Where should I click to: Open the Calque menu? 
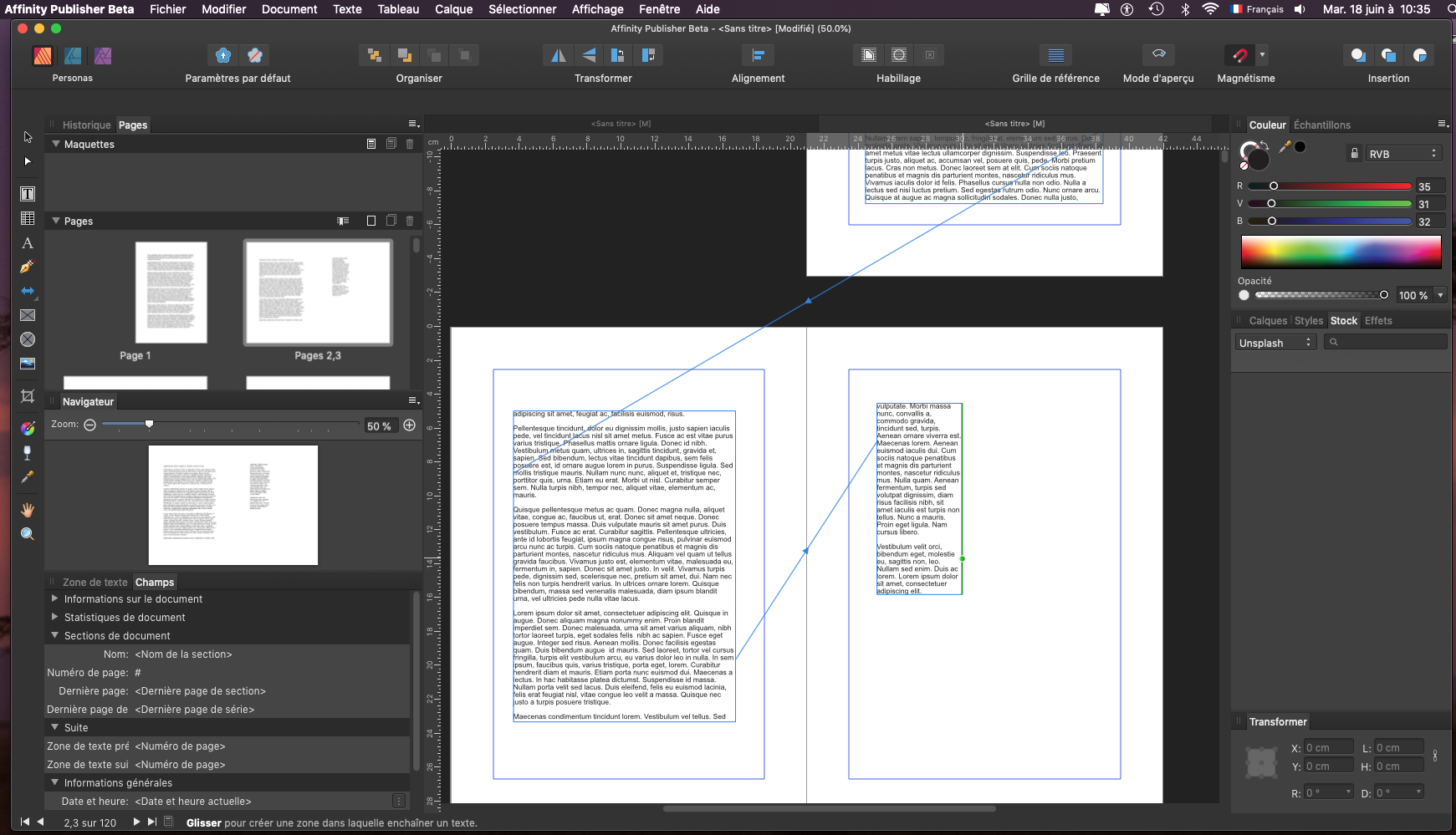(453, 9)
